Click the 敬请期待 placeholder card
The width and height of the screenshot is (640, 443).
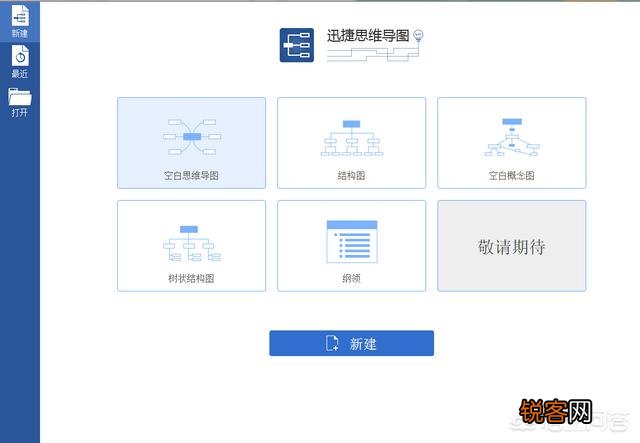pos(511,246)
